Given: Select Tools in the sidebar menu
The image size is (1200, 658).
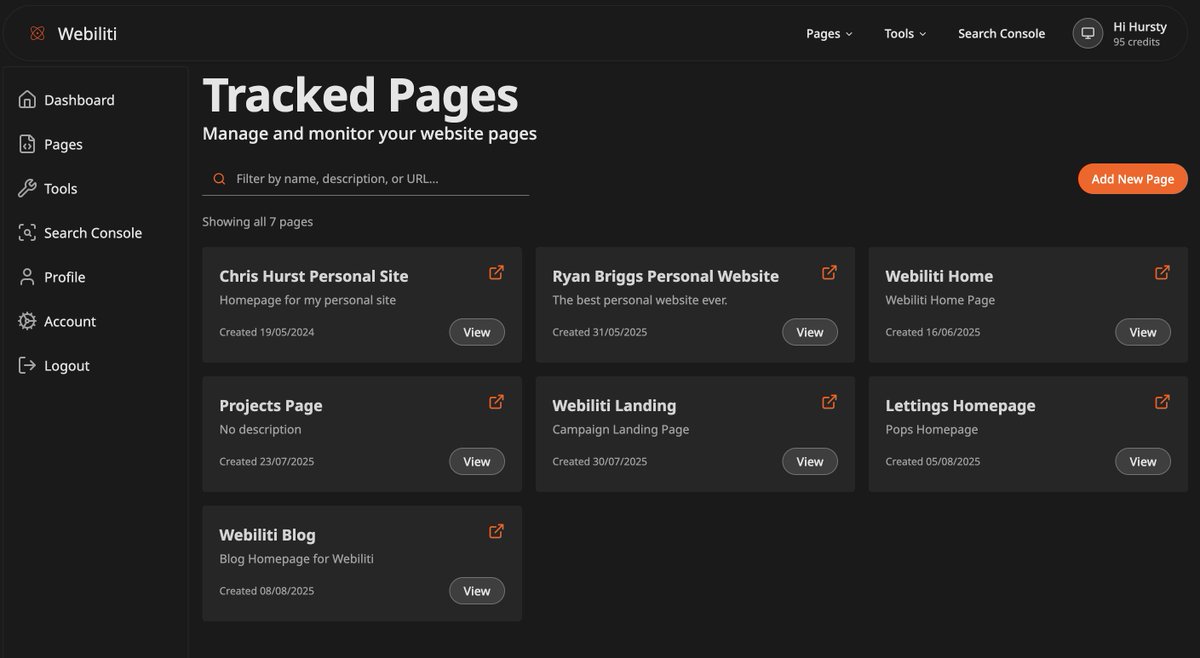Looking at the screenshot, I should (60, 188).
